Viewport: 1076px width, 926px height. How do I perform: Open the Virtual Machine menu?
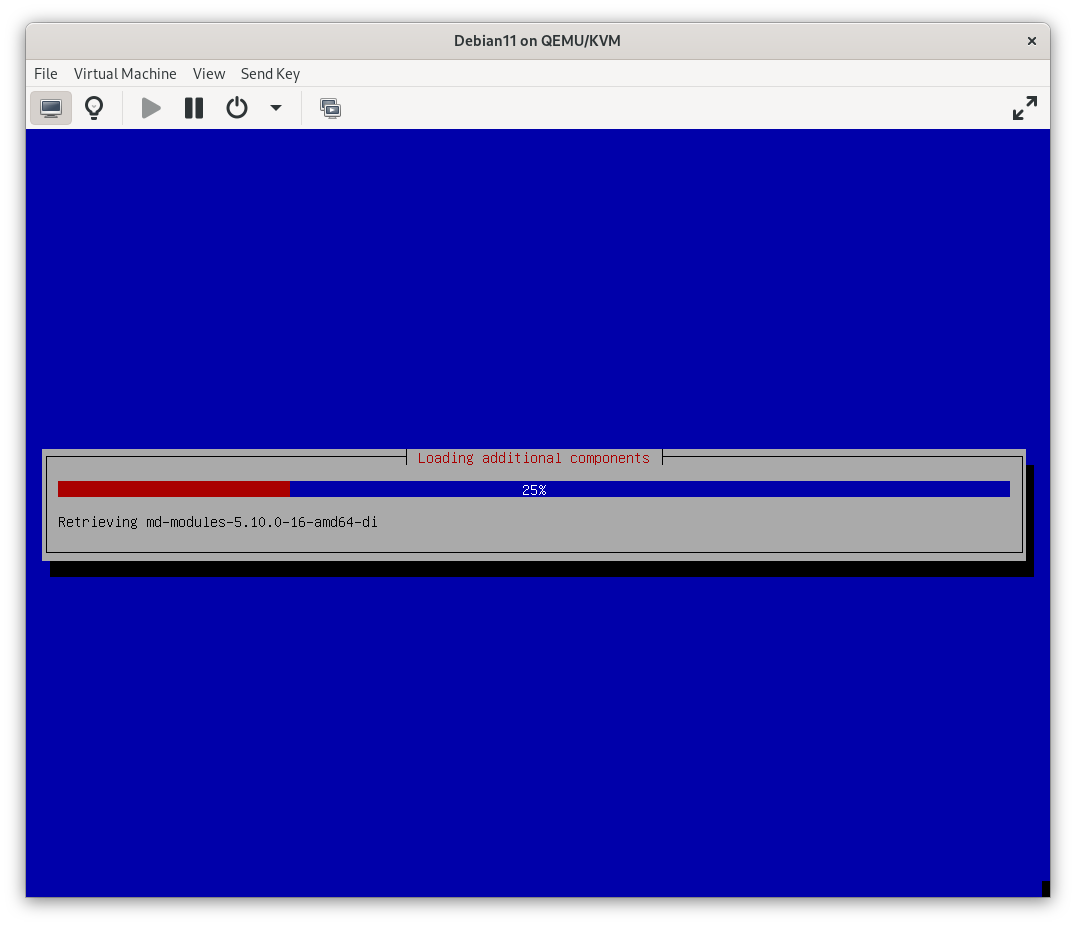click(x=125, y=73)
